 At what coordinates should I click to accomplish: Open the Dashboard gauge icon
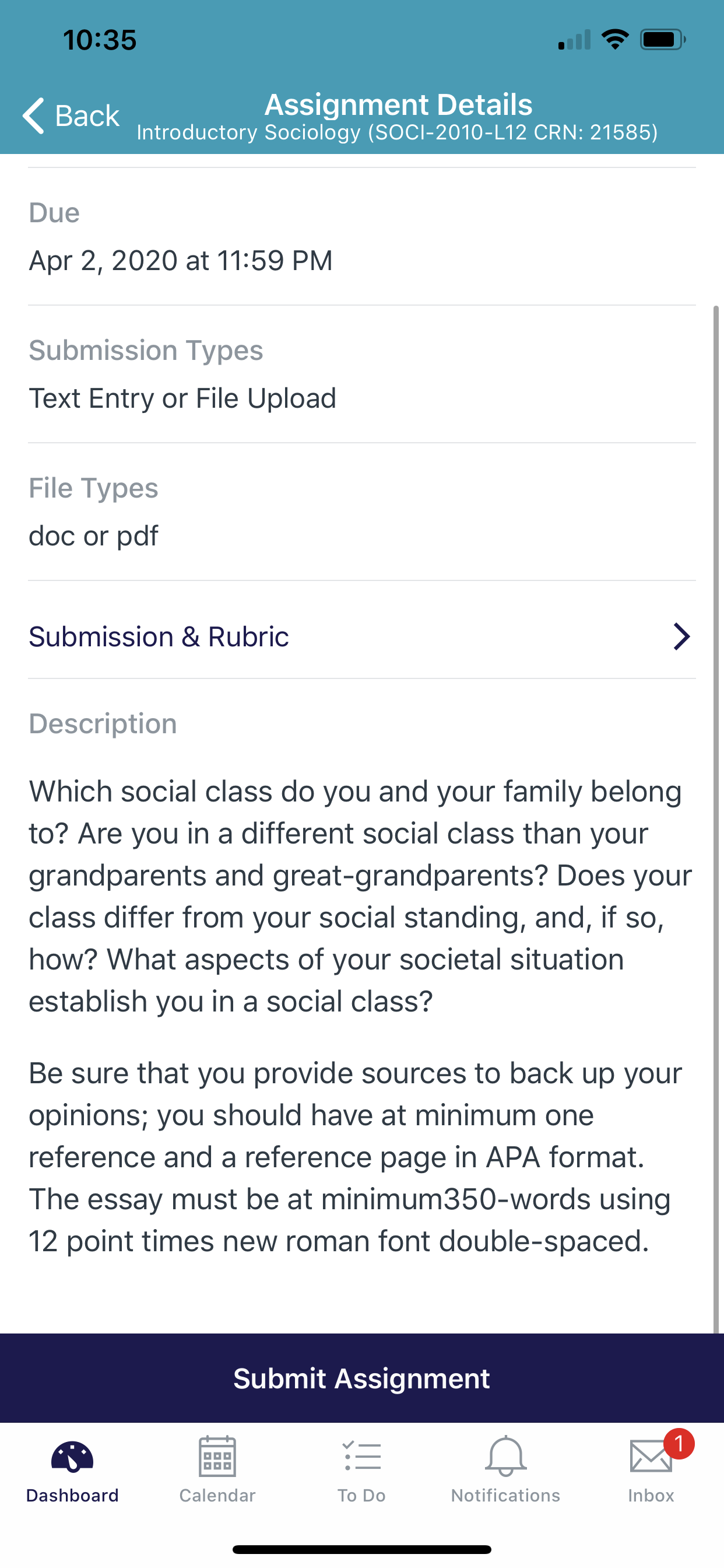click(x=72, y=1457)
